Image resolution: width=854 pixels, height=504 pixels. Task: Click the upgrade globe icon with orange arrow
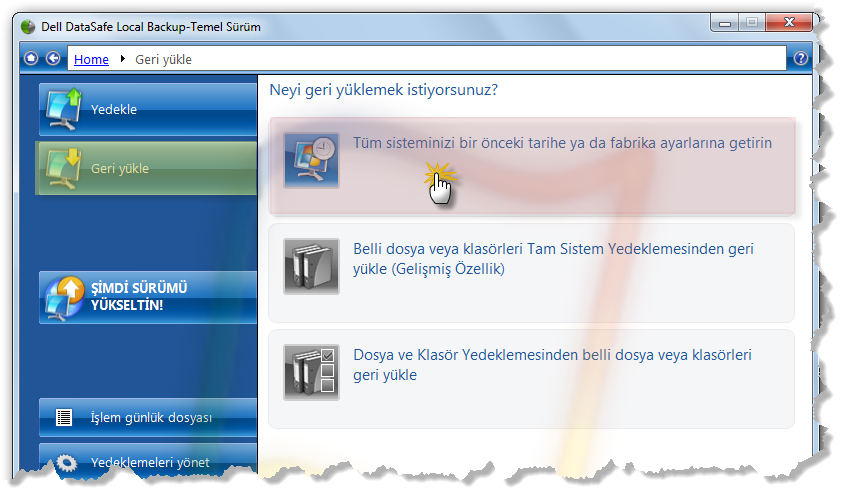[65, 297]
